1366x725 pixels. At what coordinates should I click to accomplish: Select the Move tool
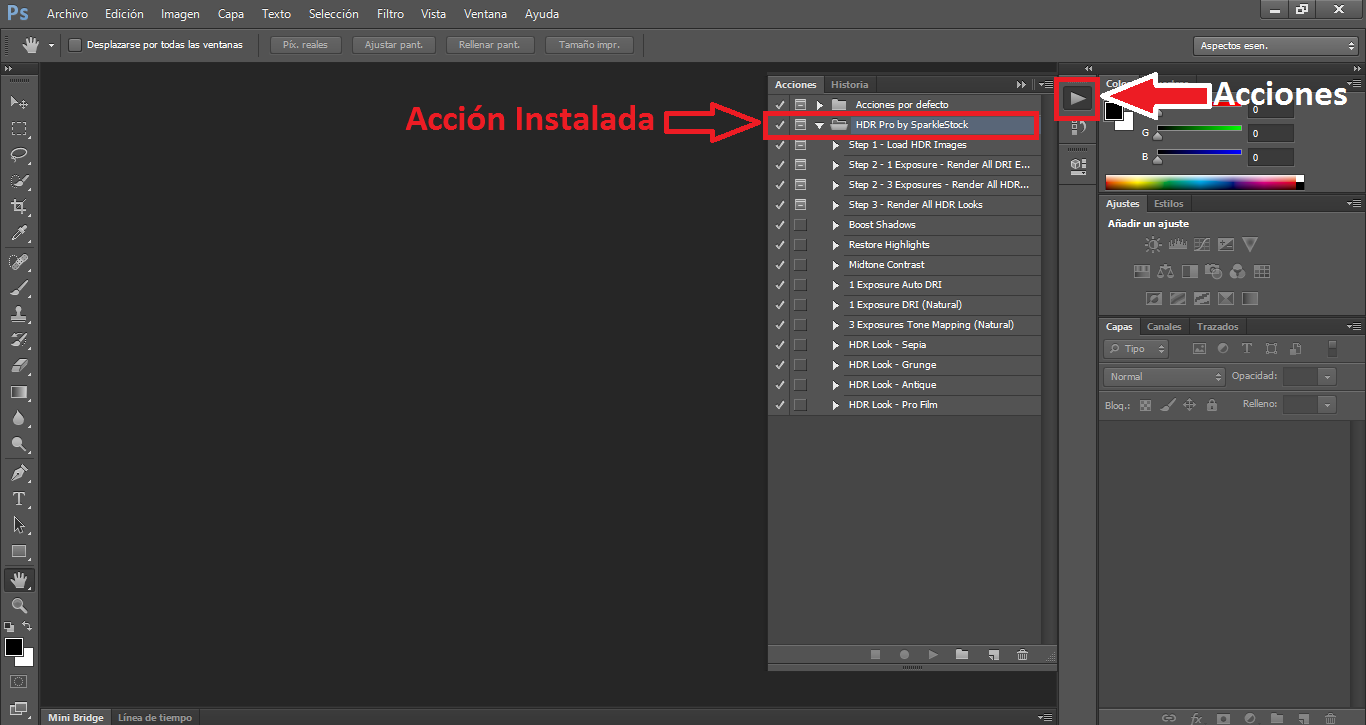click(19, 102)
